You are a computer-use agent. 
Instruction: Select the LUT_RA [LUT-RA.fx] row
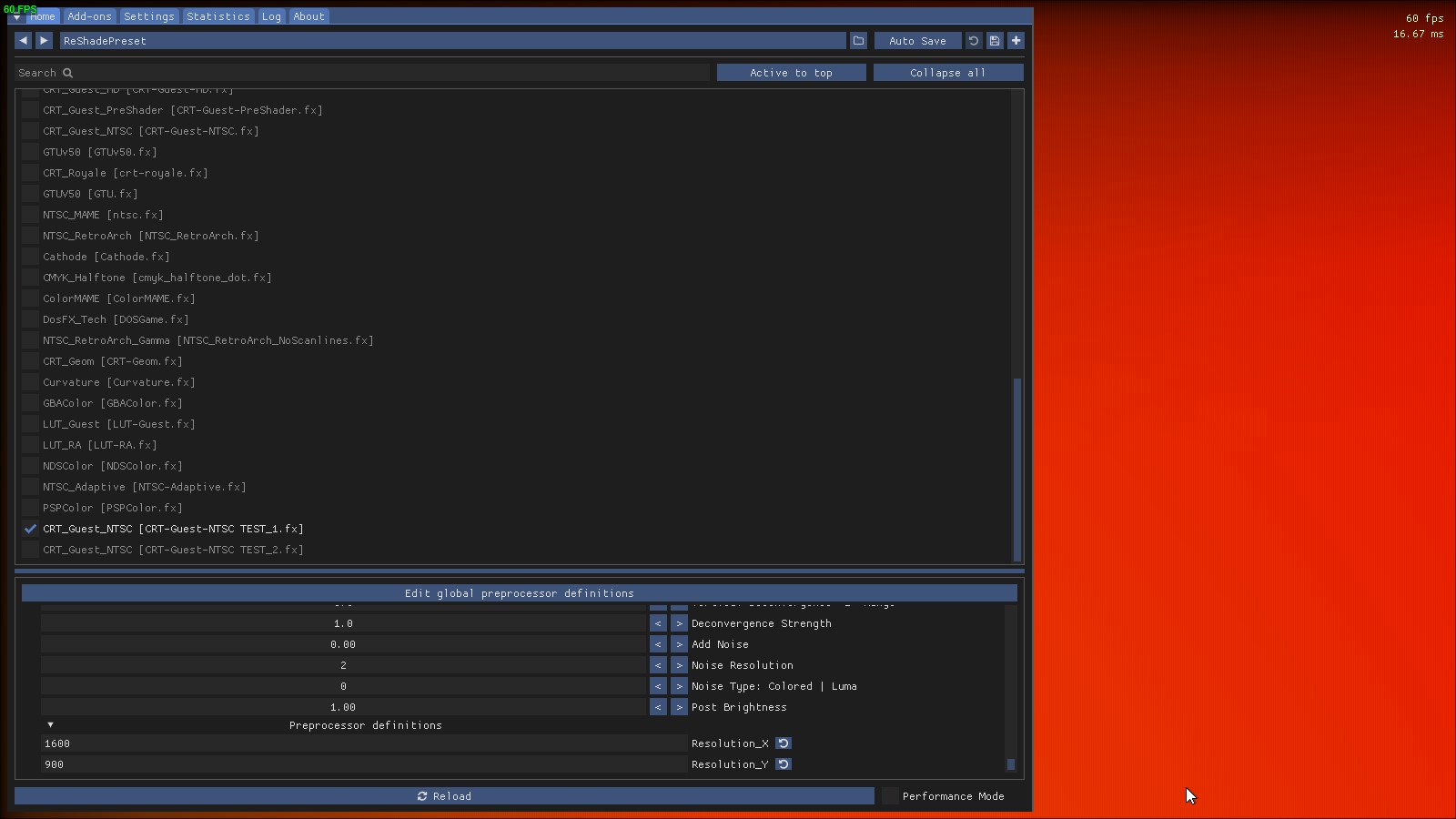(100, 445)
